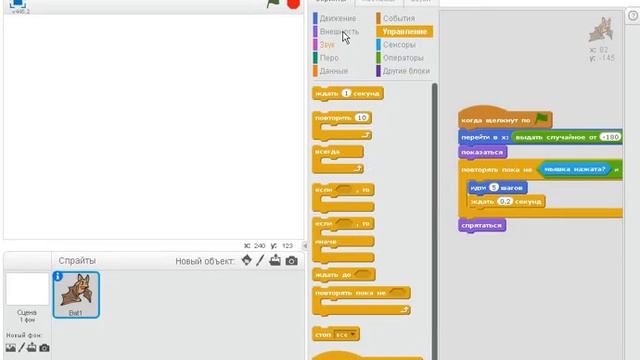Click the 'показаться' script block

[x=482, y=152]
